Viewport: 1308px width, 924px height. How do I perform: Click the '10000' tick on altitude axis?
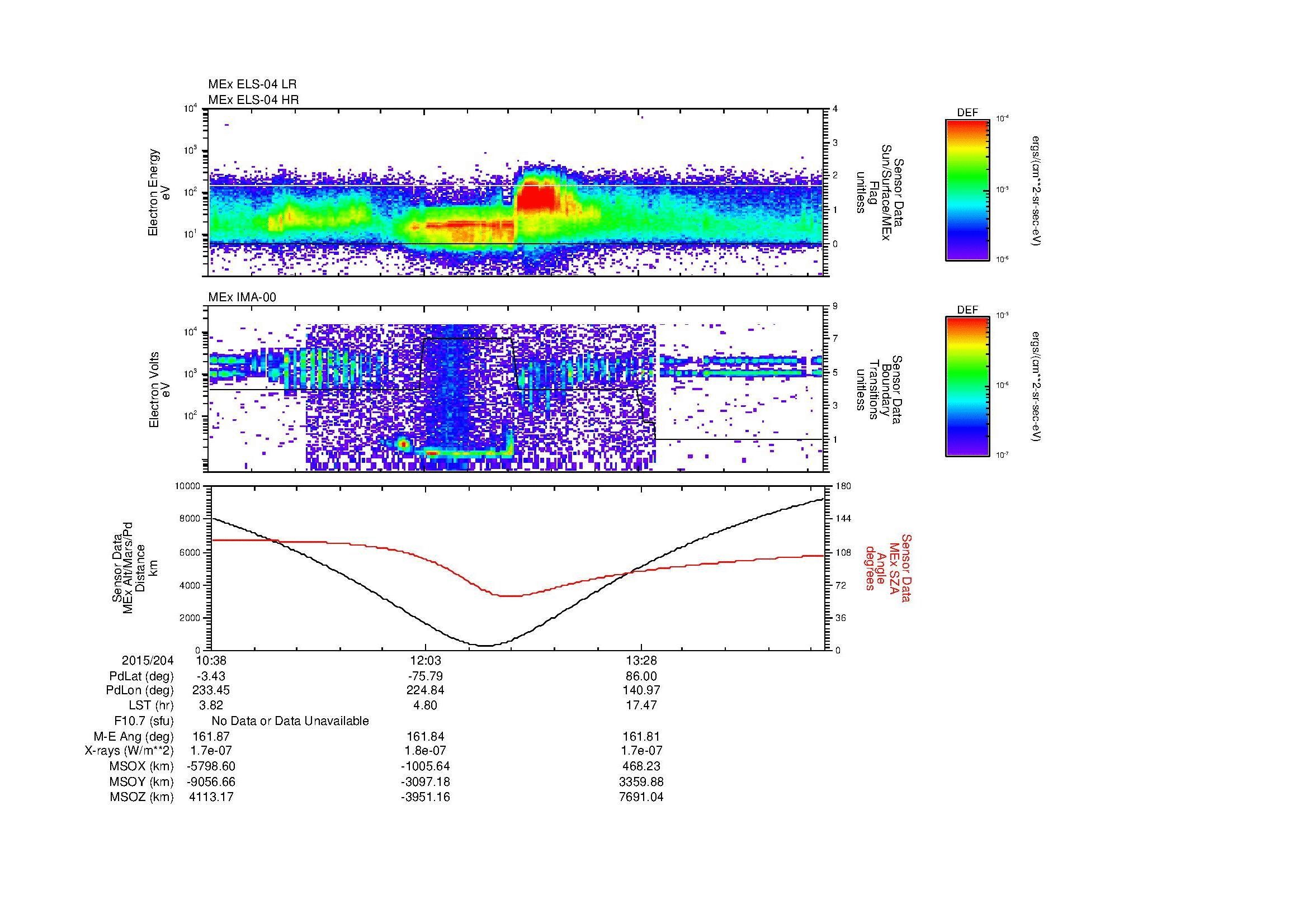click(x=188, y=486)
